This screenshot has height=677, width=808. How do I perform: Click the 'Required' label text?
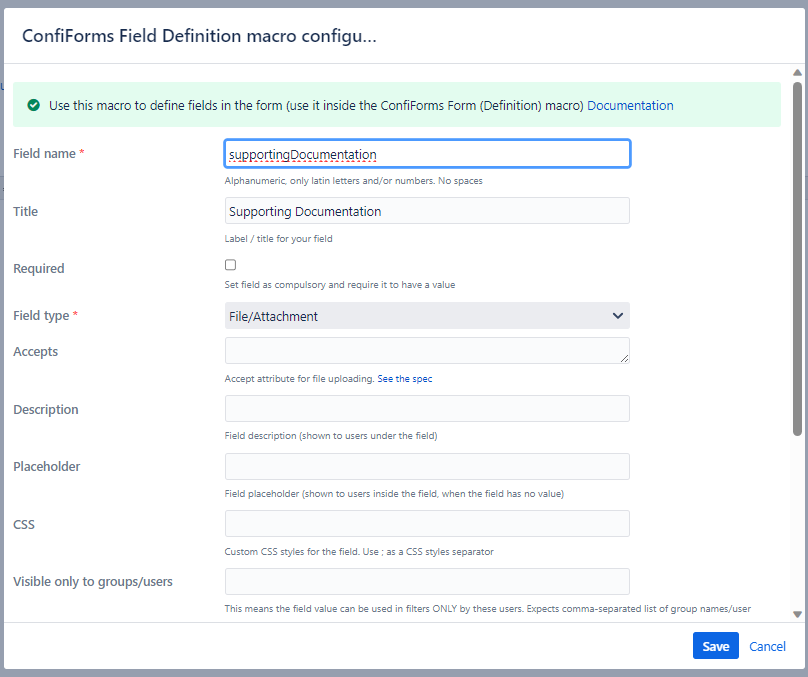click(x=39, y=268)
